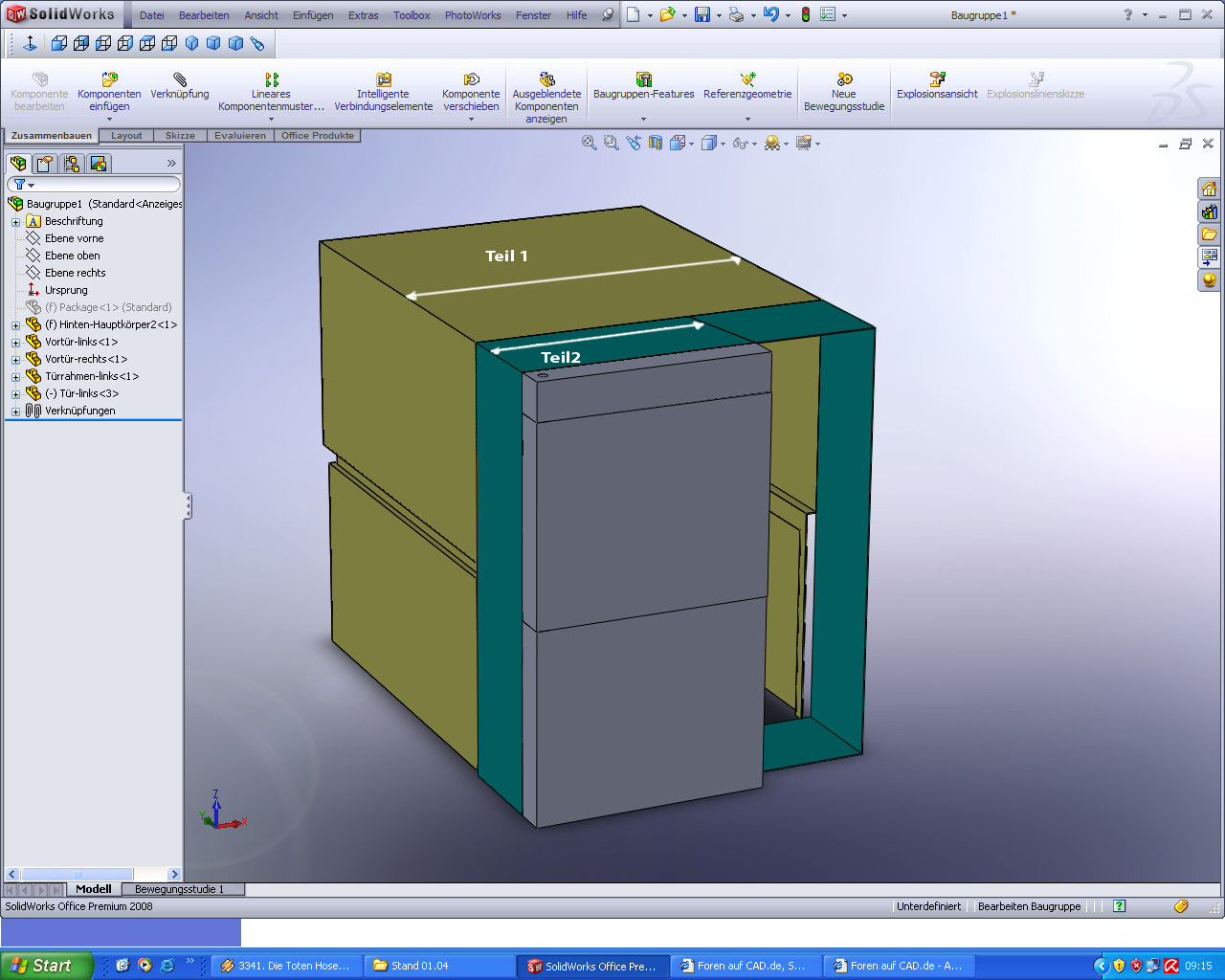
Task: Open Komponenten einfügen tool
Action: (109, 79)
